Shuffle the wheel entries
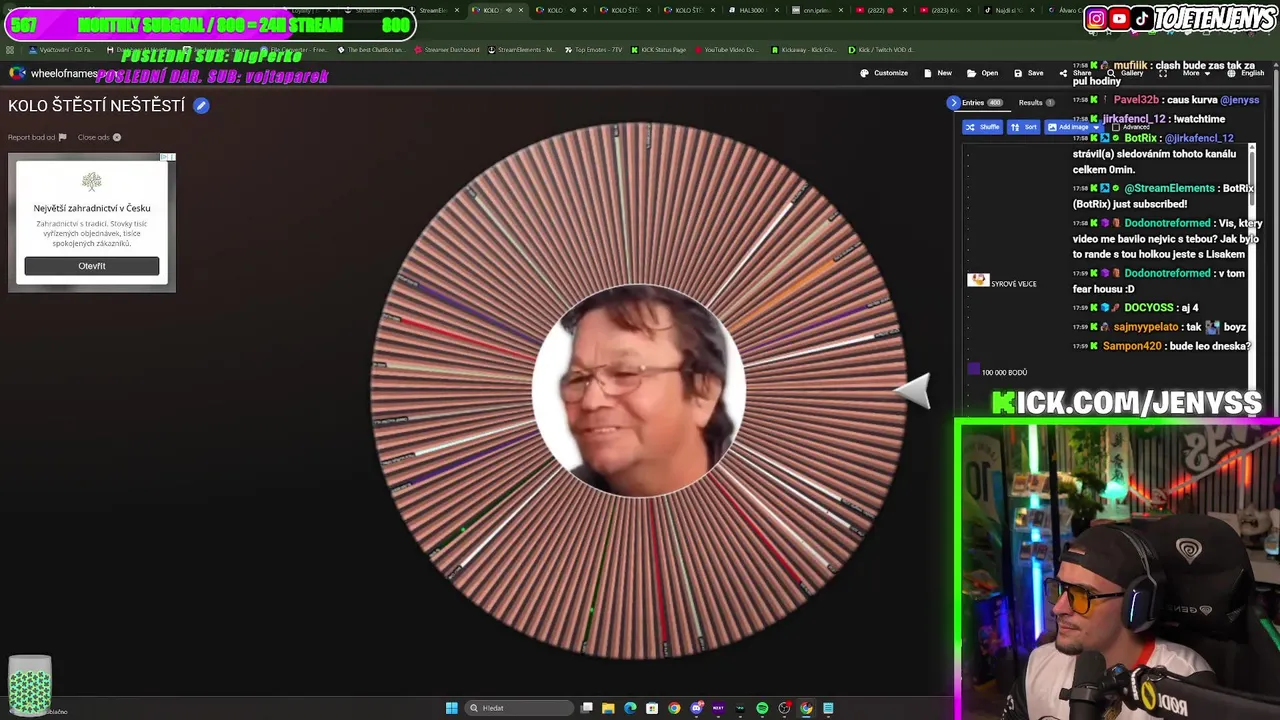The height and width of the screenshot is (720, 1280). 982,127
